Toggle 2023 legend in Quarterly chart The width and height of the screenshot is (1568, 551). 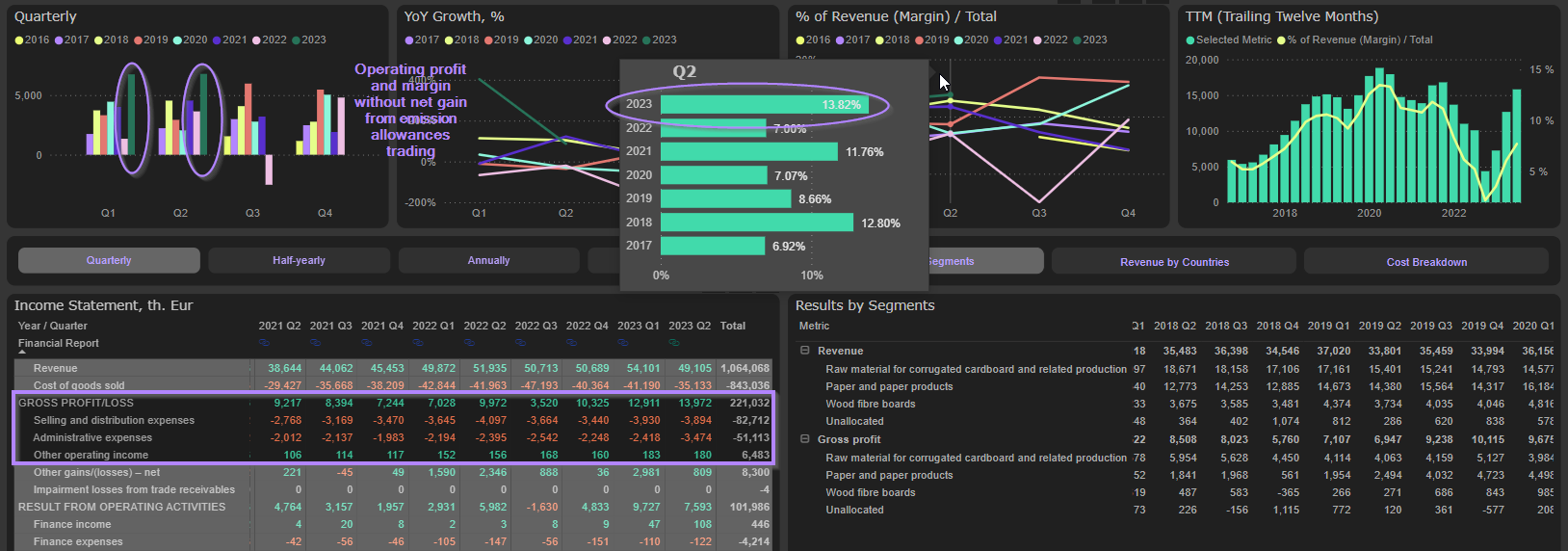308,40
